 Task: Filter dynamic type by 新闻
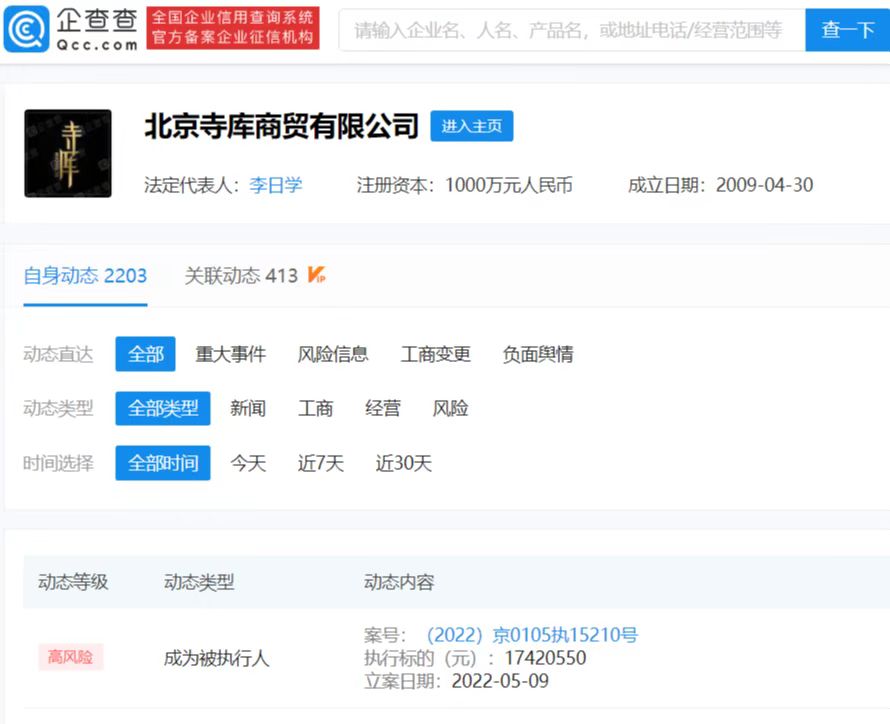(248, 409)
